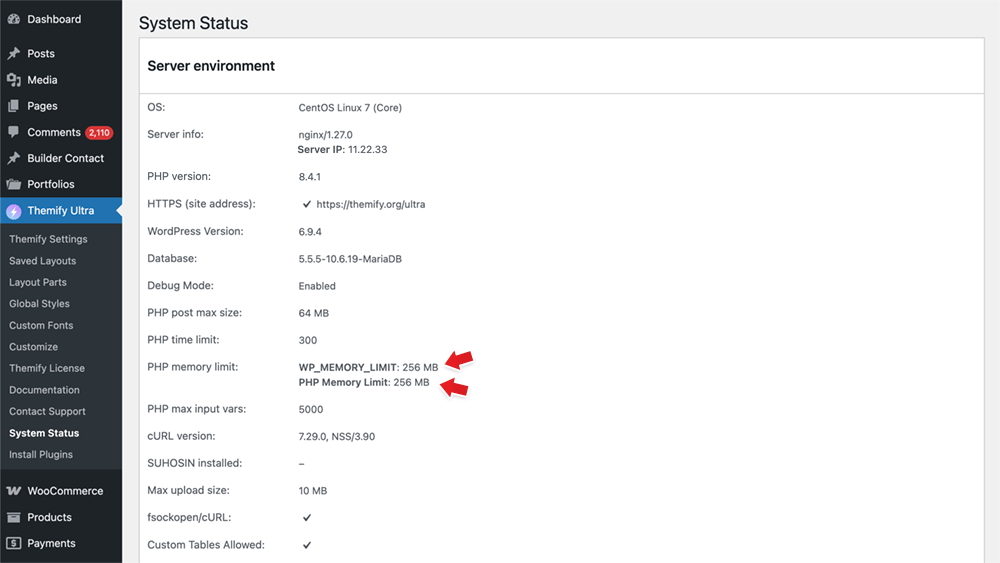Click the Custom Tables Allowed checkmark

pos(307,545)
